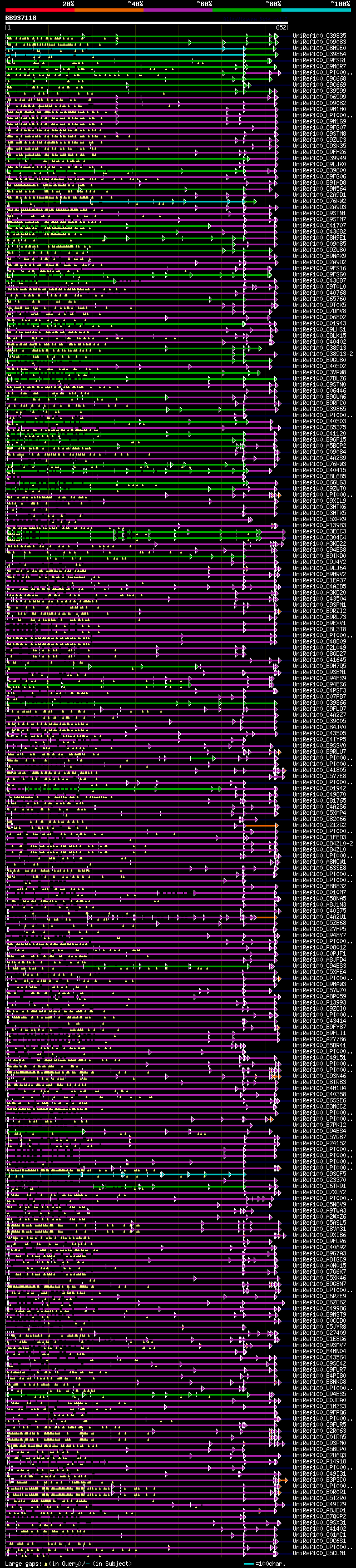Viewport: 356px width, 1568px height.
Task: Open hit UniRef100_Q09083
Action: click(319, 42)
